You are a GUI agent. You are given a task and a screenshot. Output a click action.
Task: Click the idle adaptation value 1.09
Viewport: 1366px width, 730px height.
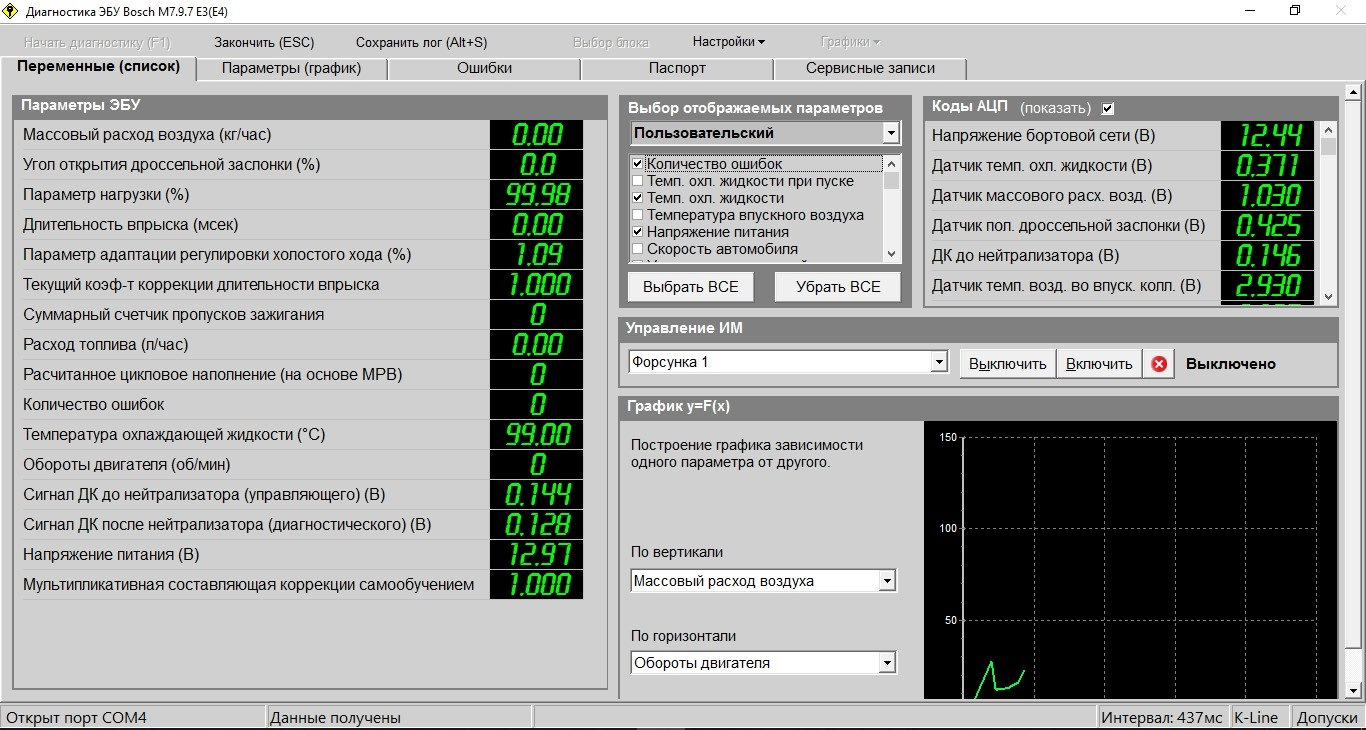pos(537,255)
